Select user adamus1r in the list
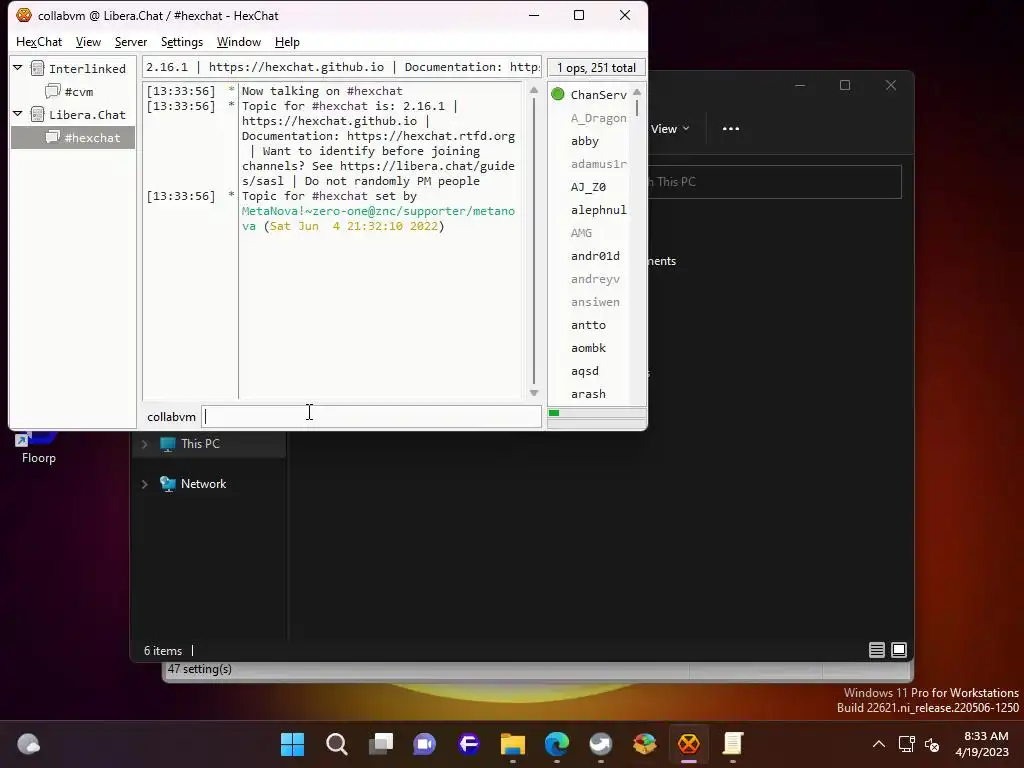1024x768 pixels. tap(598, 164)
